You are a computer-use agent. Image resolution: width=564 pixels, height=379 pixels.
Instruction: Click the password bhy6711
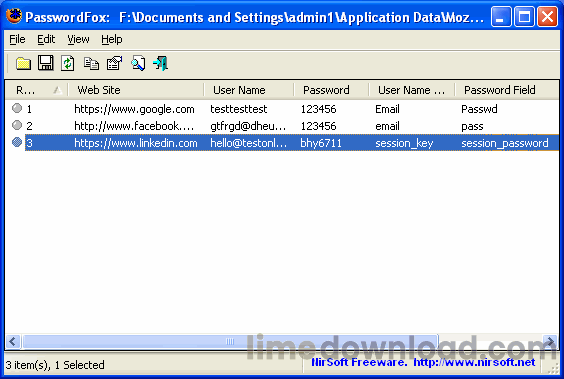click(x=321, y=143)
